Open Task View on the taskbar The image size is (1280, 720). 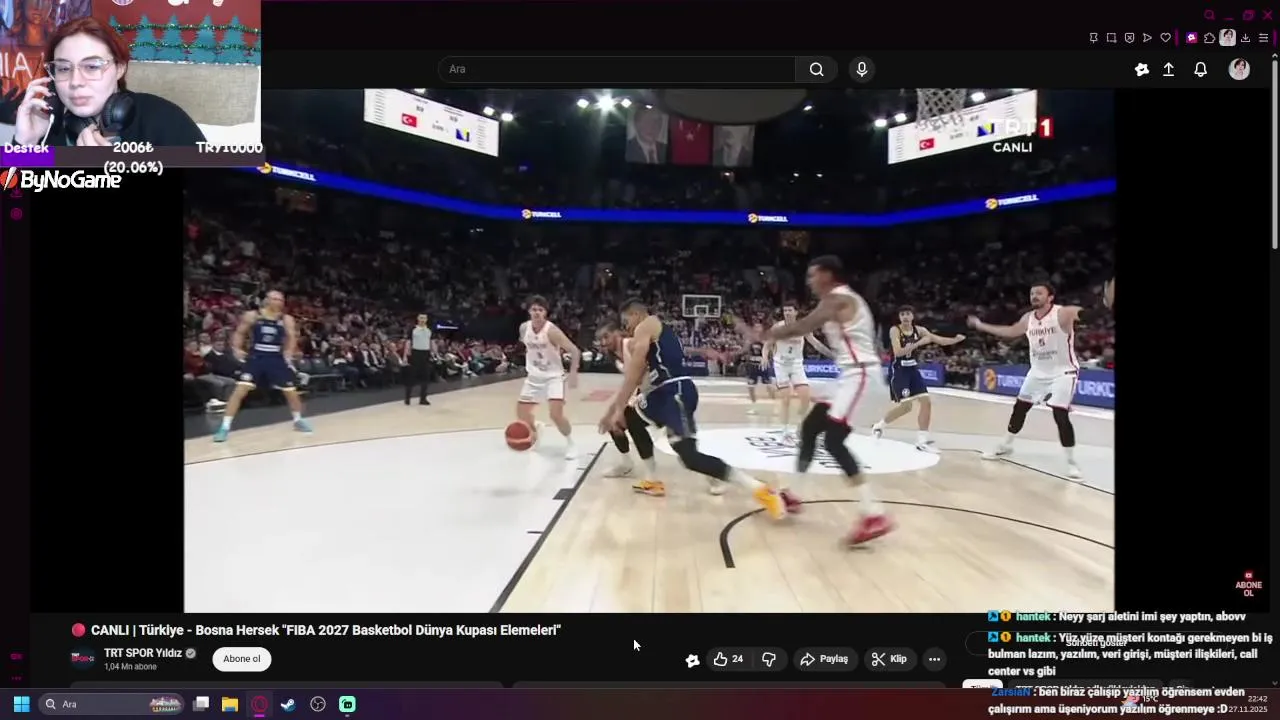(201, 704)
